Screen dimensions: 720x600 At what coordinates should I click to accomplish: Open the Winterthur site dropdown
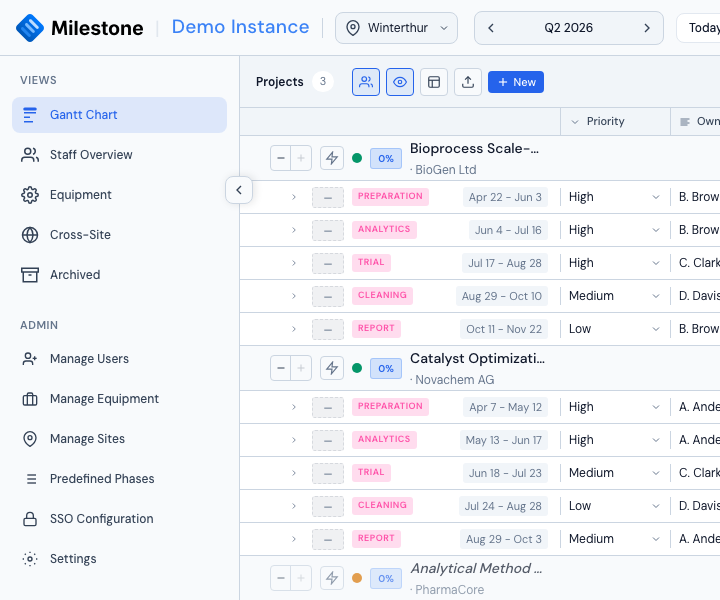(396, 28)
